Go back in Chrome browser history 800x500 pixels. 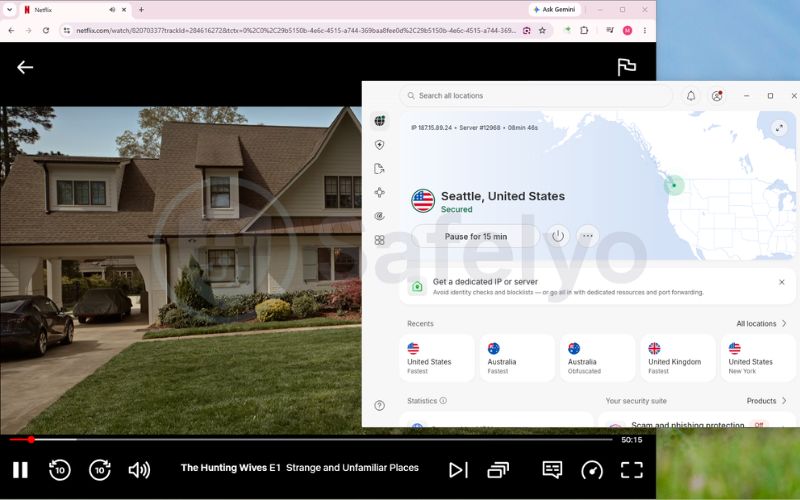(x=11, y=31)
